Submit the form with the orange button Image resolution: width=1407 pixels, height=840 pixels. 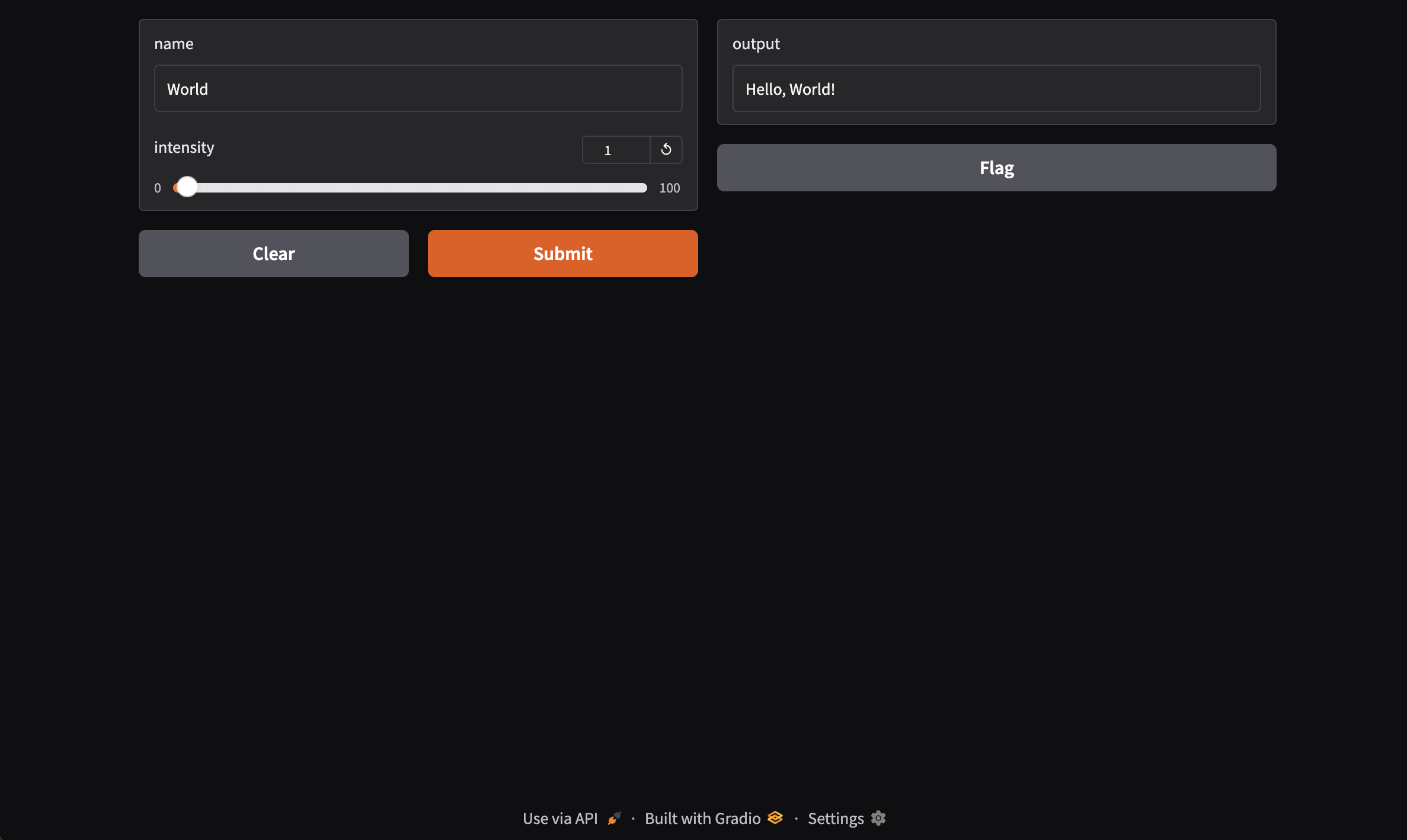[x=562, y=254]
